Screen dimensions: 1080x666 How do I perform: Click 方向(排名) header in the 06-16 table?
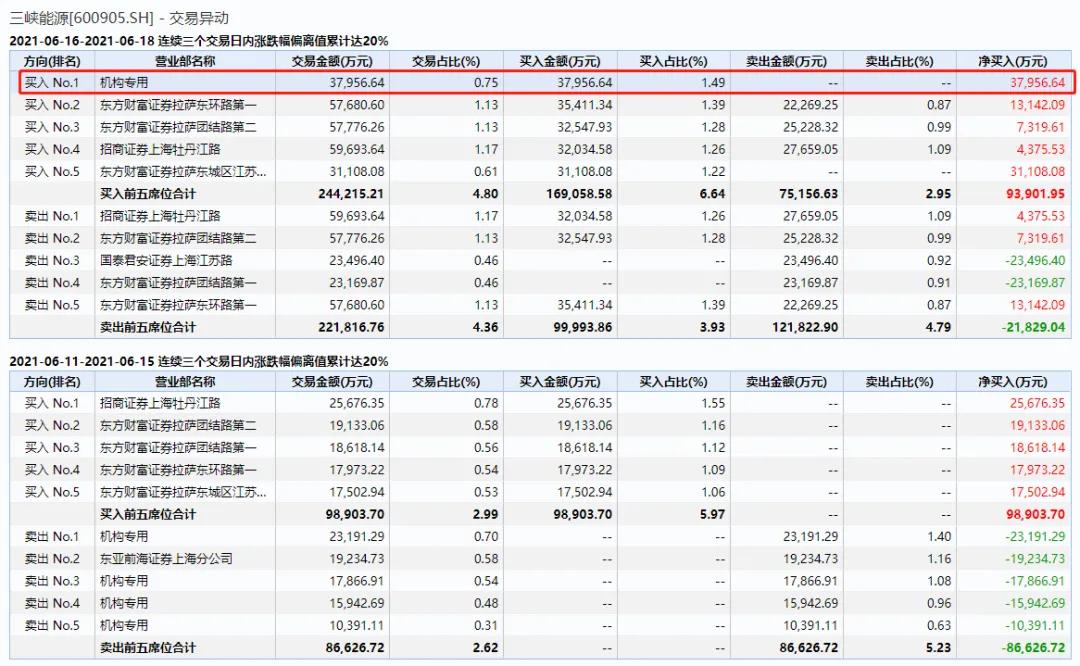(x=52, y=61)
